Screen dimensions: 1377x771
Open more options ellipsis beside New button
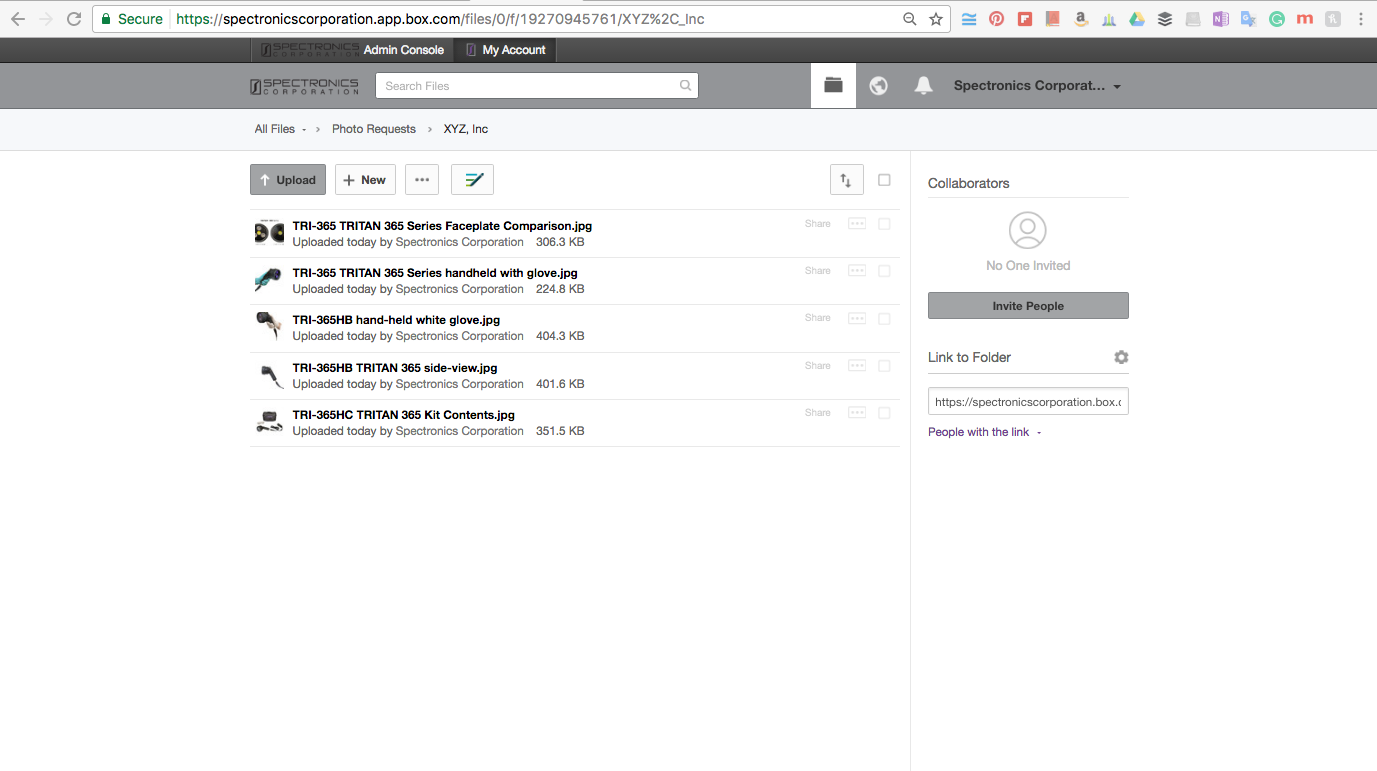[422, 180]
